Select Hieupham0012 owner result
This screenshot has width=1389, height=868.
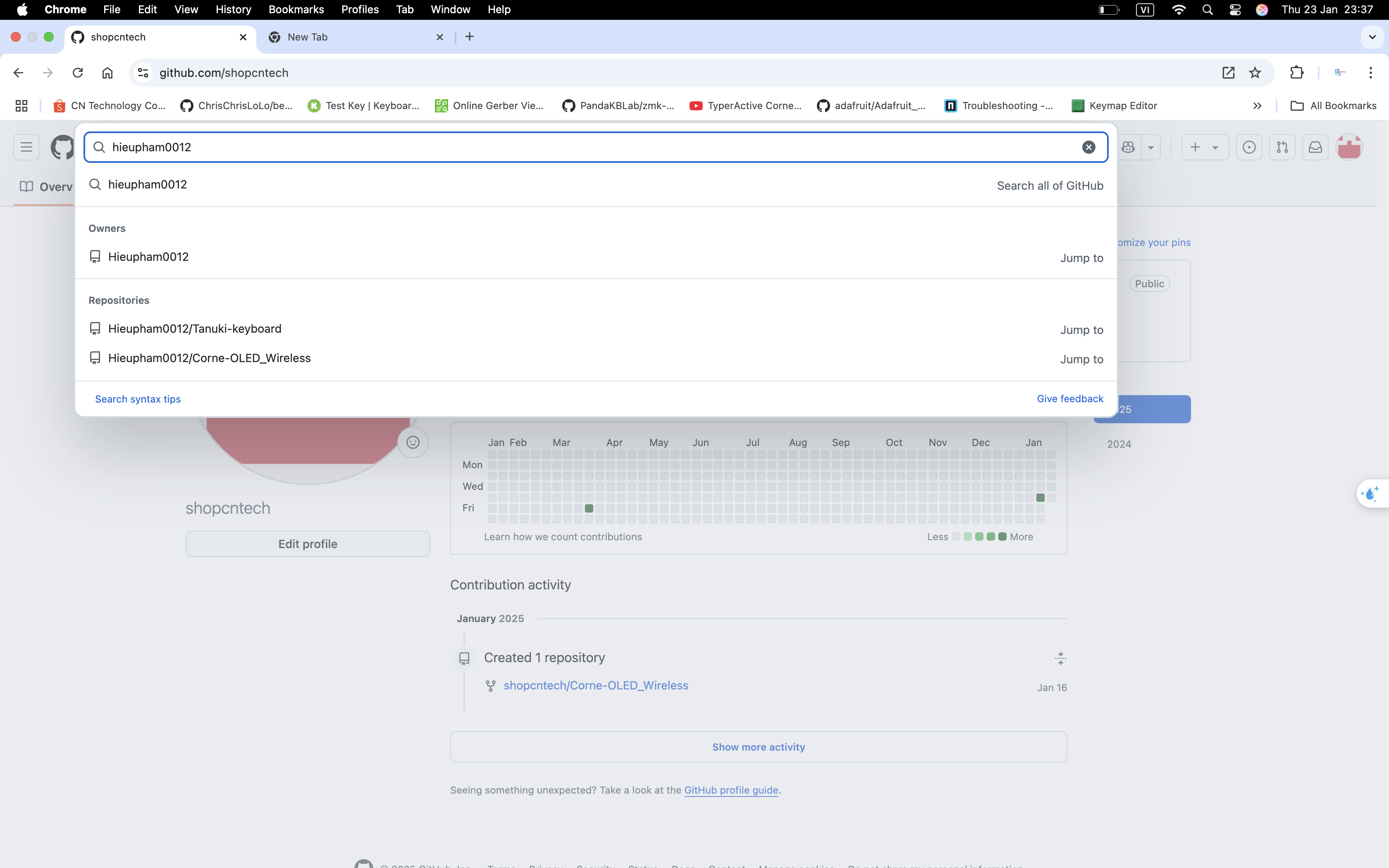(596, 257)
